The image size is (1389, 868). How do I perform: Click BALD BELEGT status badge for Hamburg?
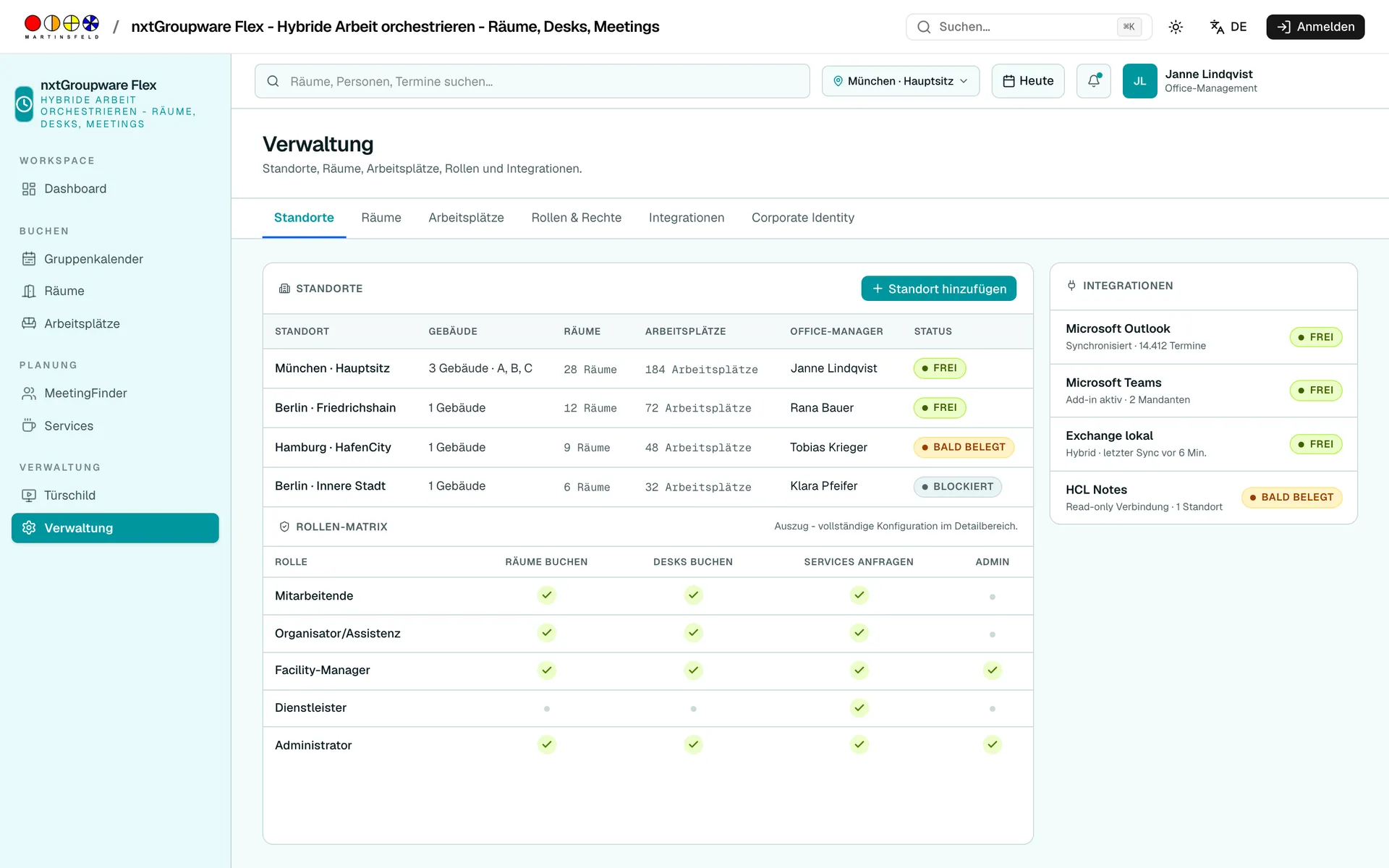tap(964, 448)
